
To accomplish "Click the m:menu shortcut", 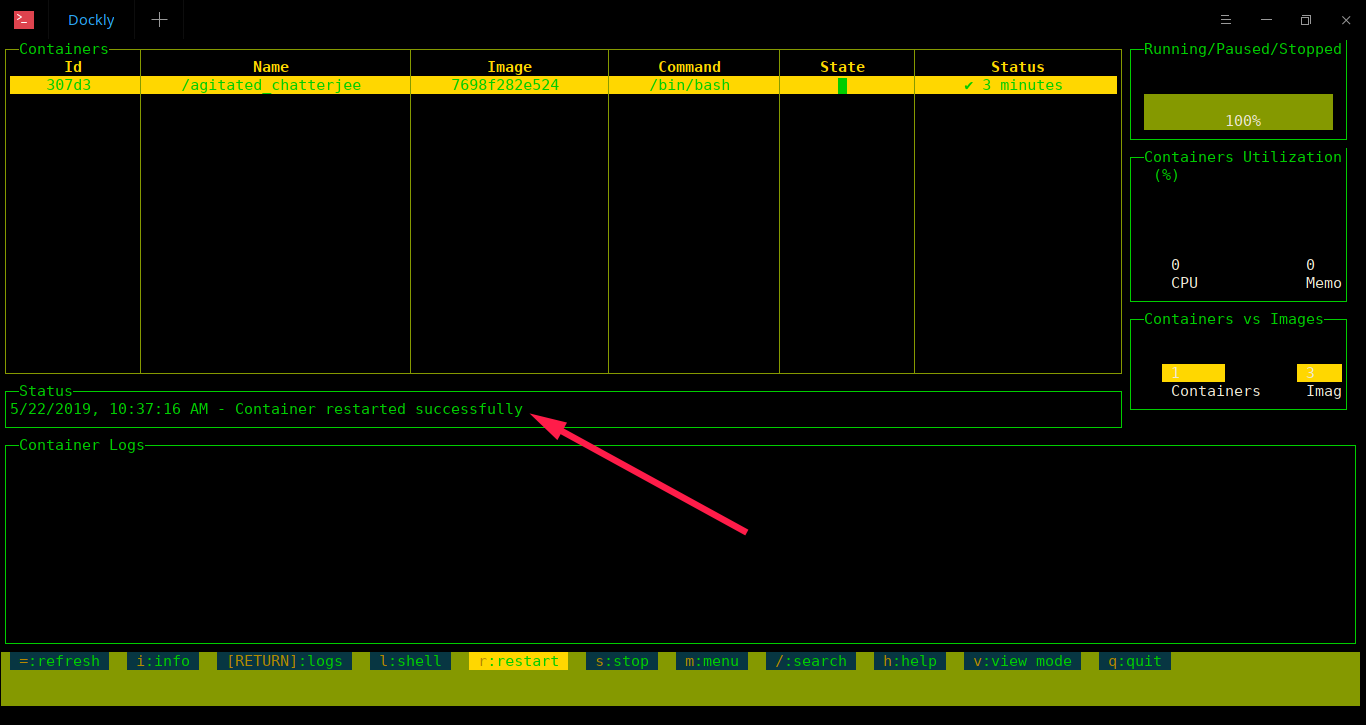I will (712, 661).
